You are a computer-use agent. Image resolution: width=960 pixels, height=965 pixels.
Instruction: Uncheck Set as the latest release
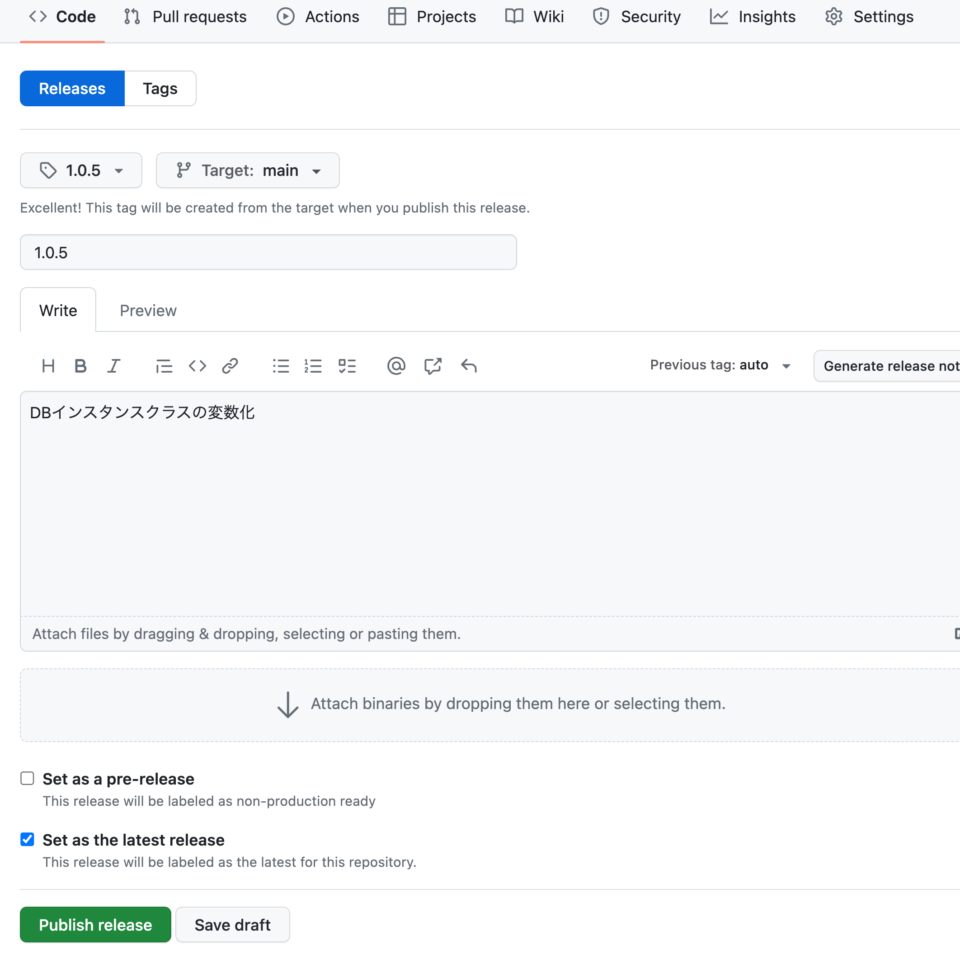[x=27, y=839]
